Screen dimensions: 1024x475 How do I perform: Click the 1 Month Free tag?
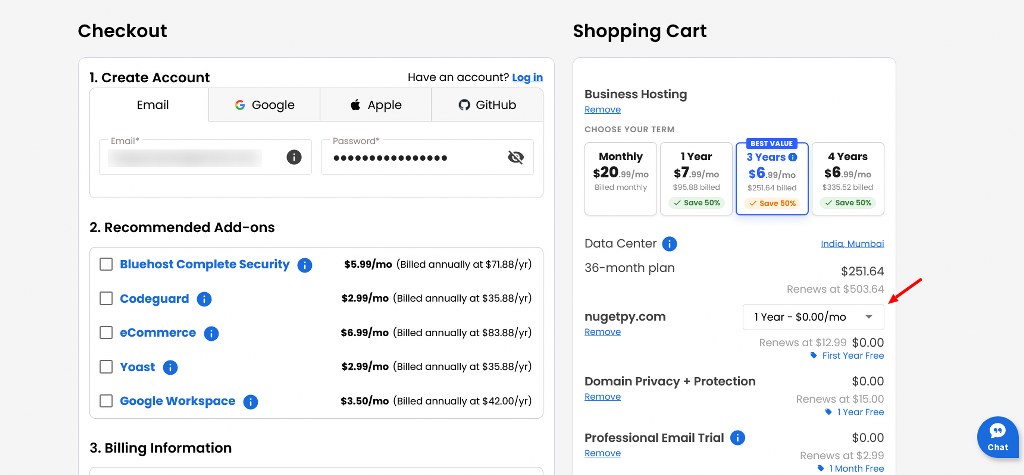pyautogui.click(x=850, y=468)
